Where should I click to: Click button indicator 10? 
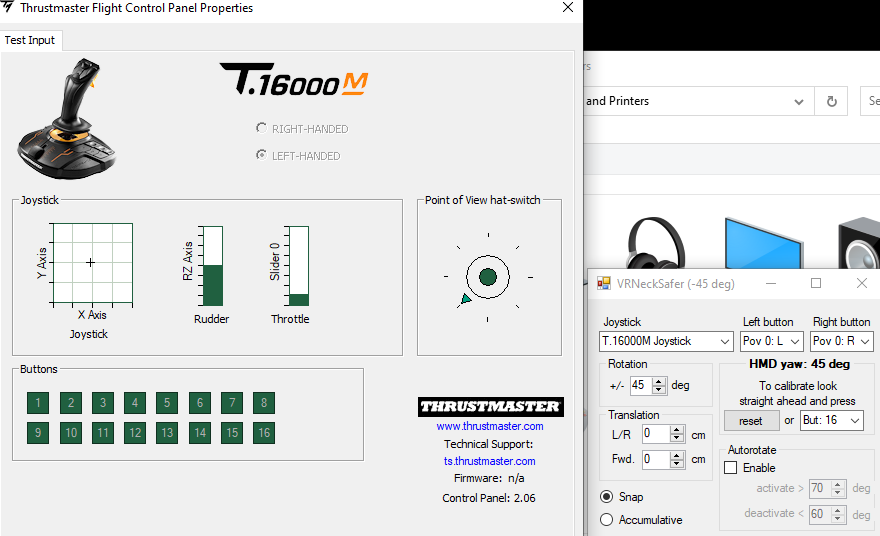(71, 433)
